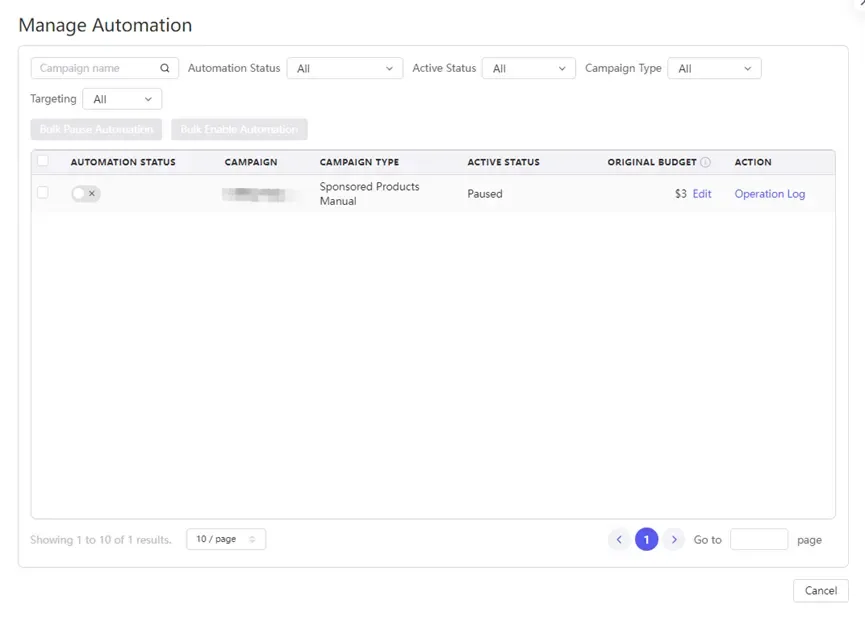Click the Edit link next to $3 budget
The image size is (865, 621).
pos(702,194)
